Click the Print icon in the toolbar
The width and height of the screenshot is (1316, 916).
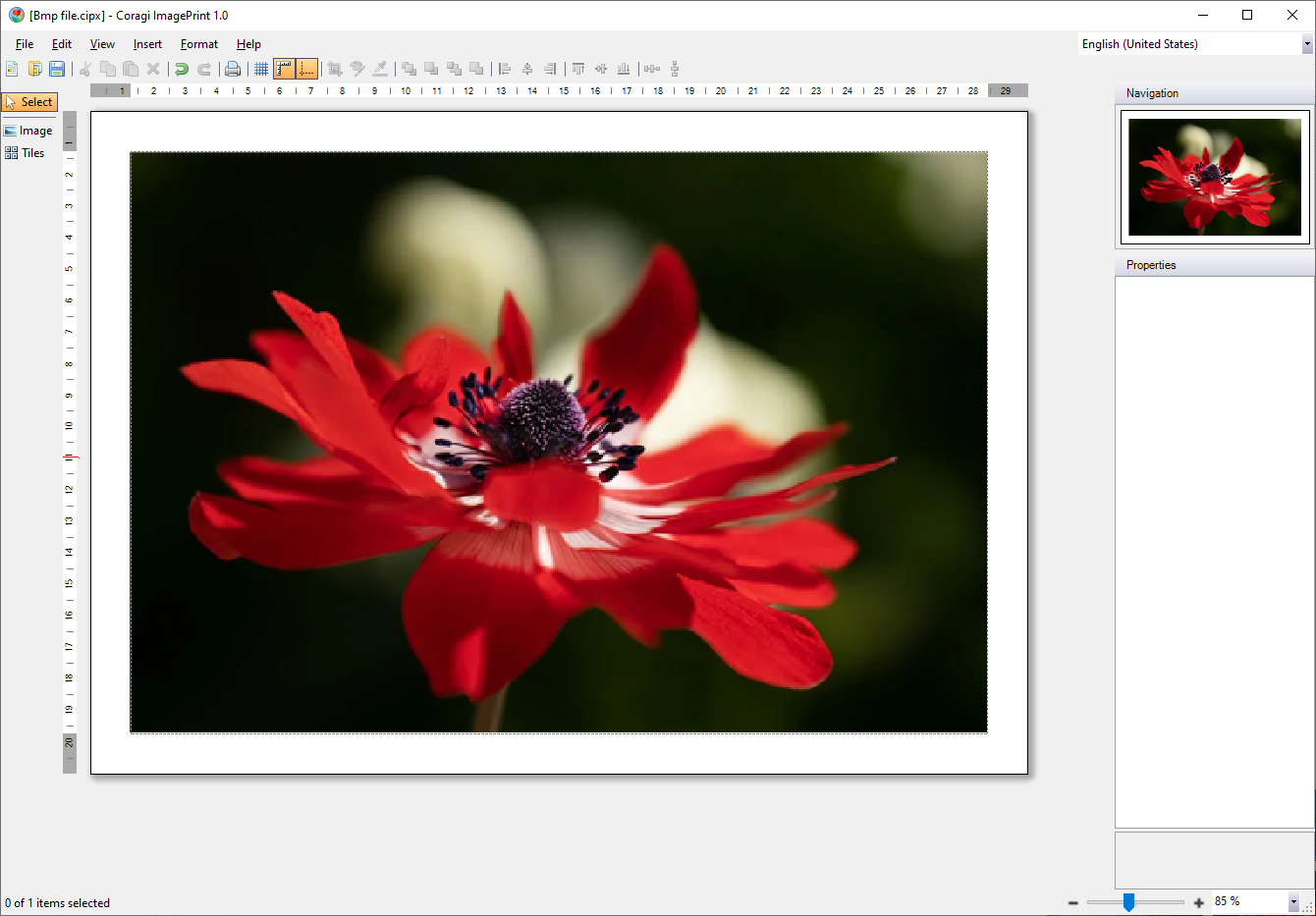coord(233,69)
